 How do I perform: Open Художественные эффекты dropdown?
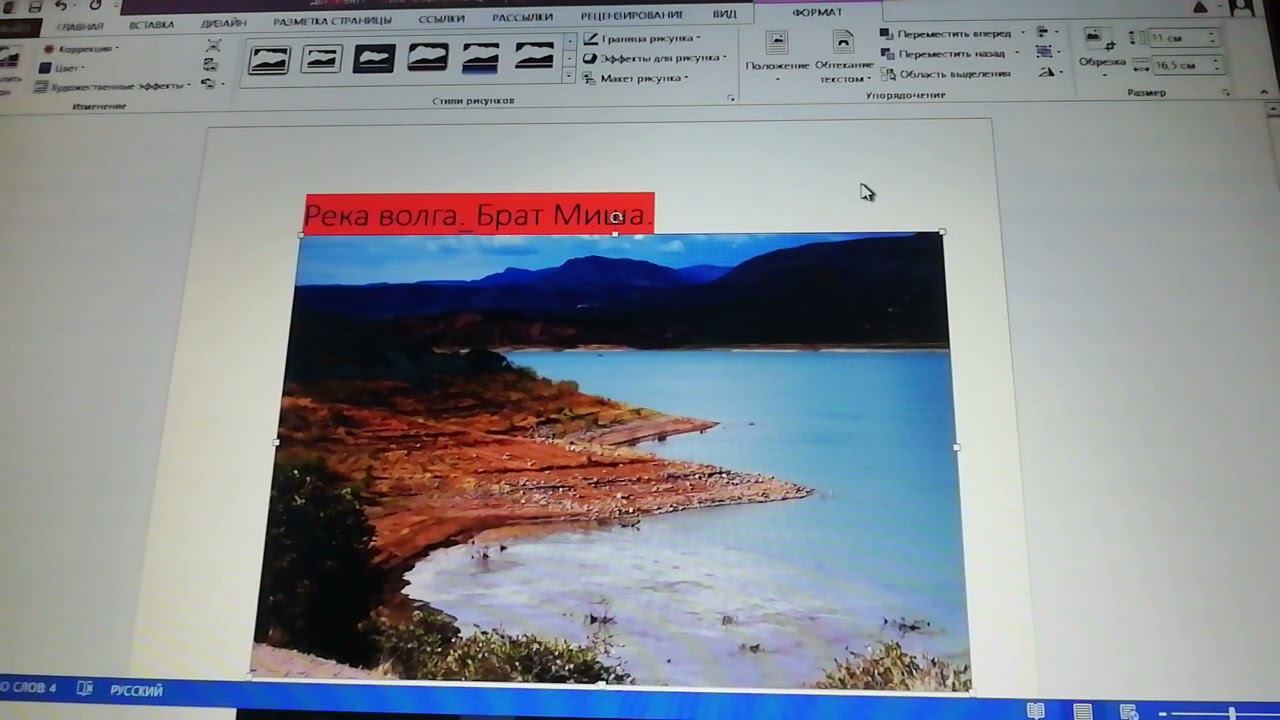pos(112,87)
